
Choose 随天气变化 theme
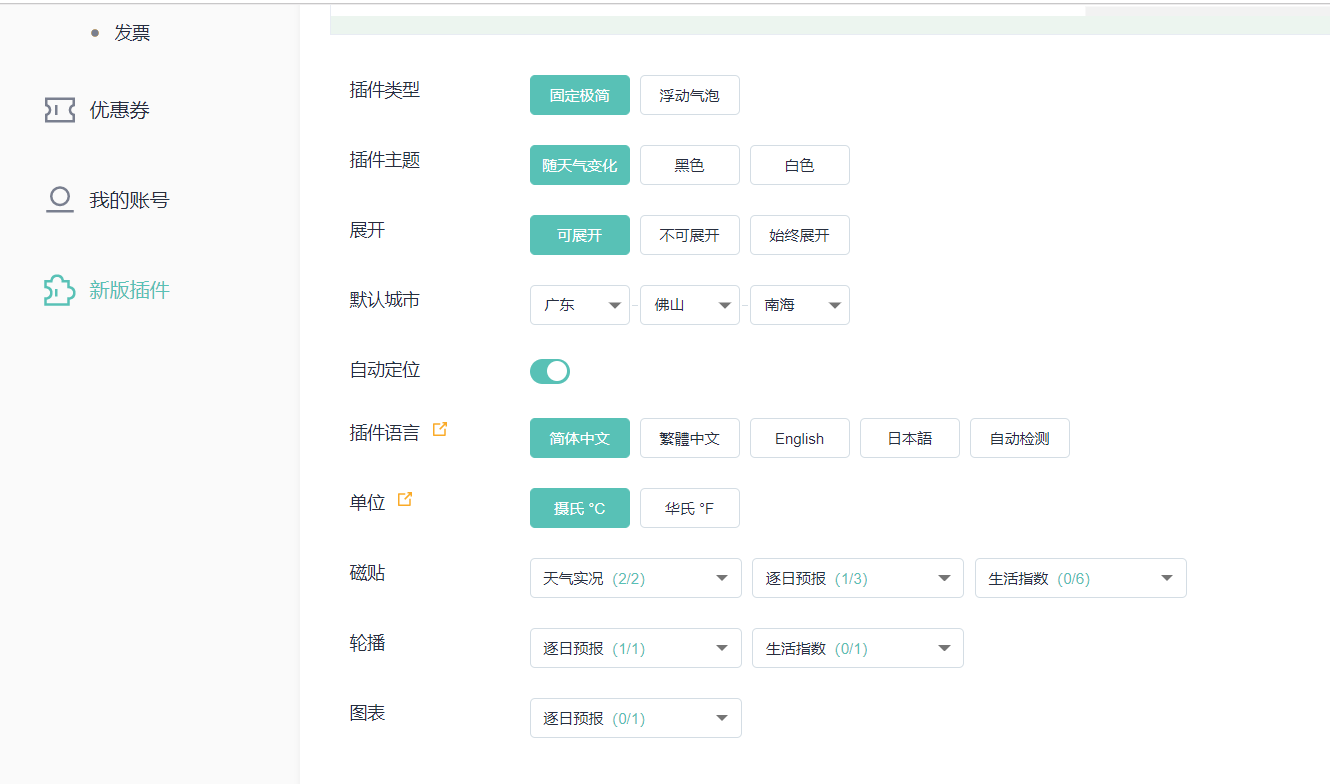(x=580, y=165)
